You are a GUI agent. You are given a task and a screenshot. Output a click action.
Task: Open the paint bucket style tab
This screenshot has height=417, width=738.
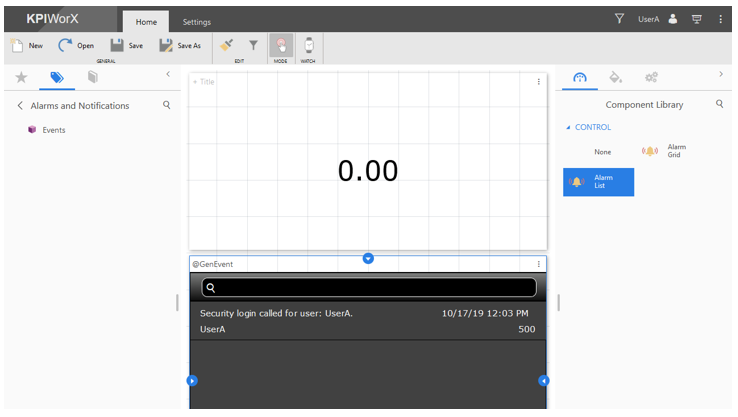[x=615, y=77]
